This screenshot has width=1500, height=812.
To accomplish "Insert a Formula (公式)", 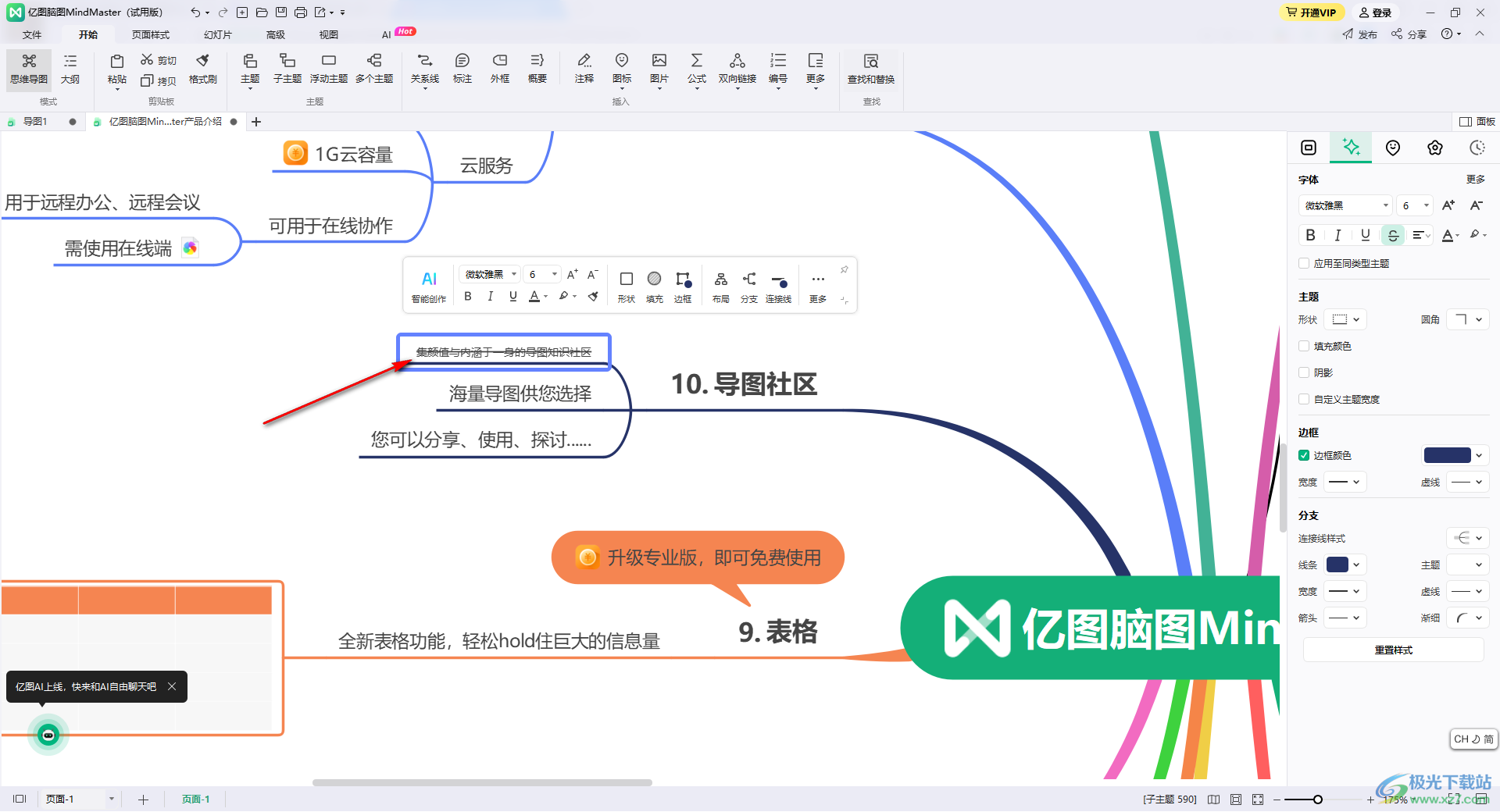I will coord(697,69).
